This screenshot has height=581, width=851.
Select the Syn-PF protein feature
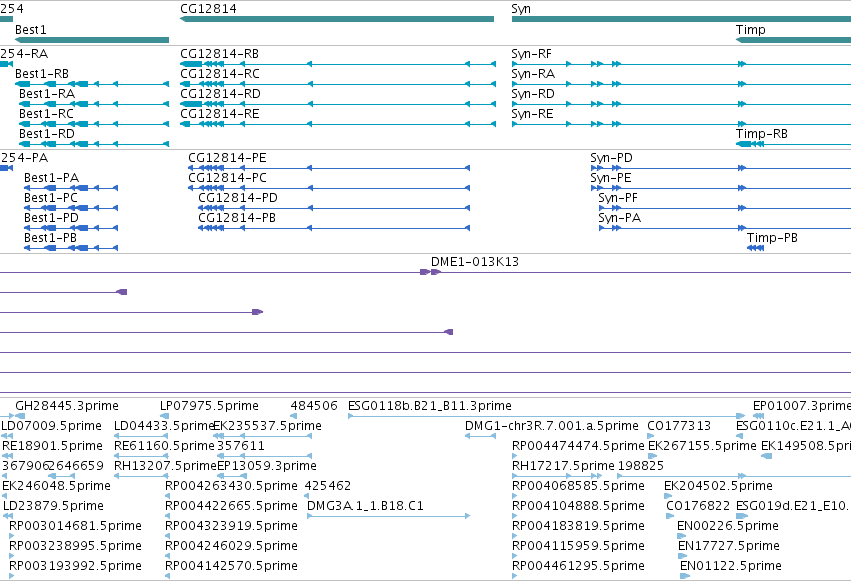tap(725, 208)
